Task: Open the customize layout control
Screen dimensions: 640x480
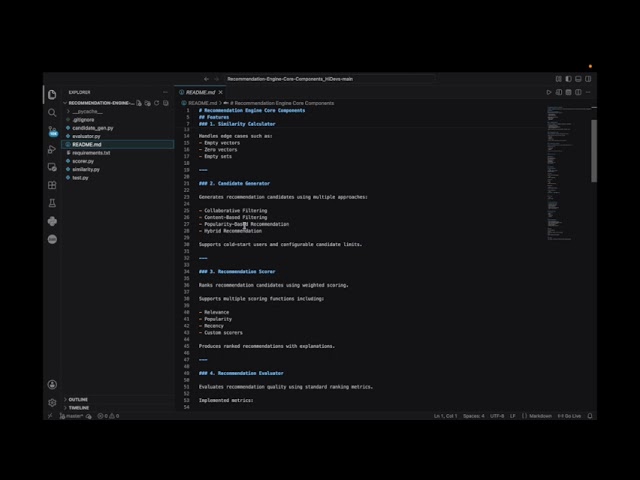Action: 558,79
